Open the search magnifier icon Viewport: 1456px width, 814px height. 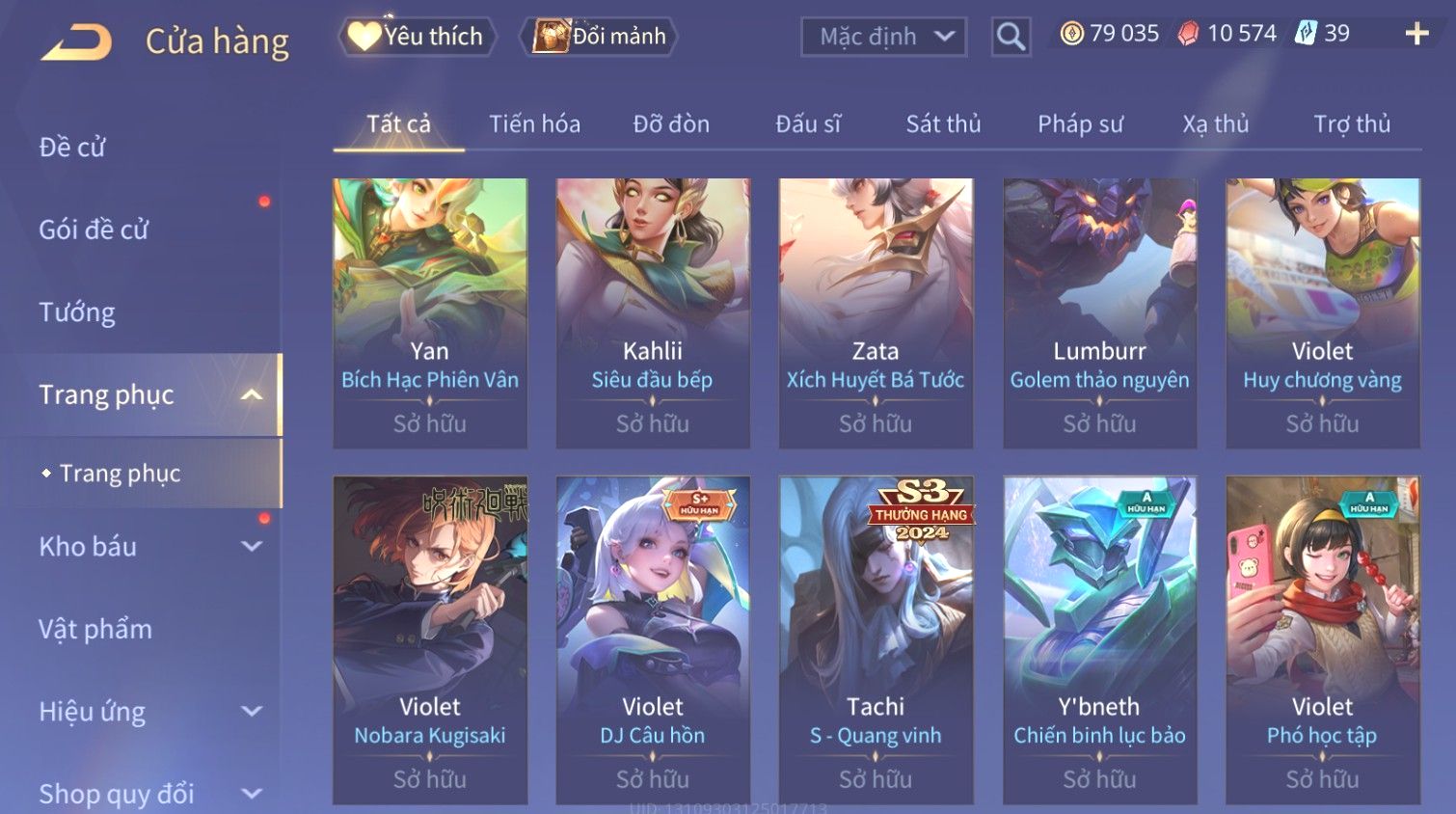(1011, 37)
